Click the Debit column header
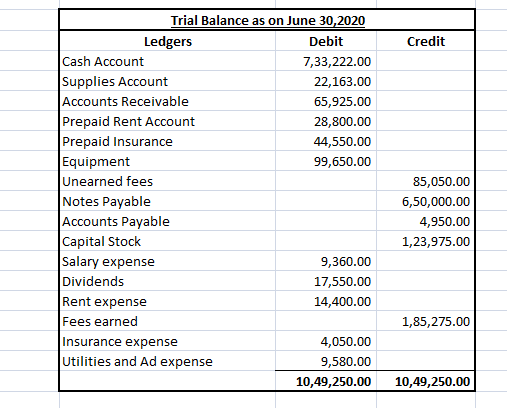The width and height of the screenshot is (507, 408). tap(326, 41)
